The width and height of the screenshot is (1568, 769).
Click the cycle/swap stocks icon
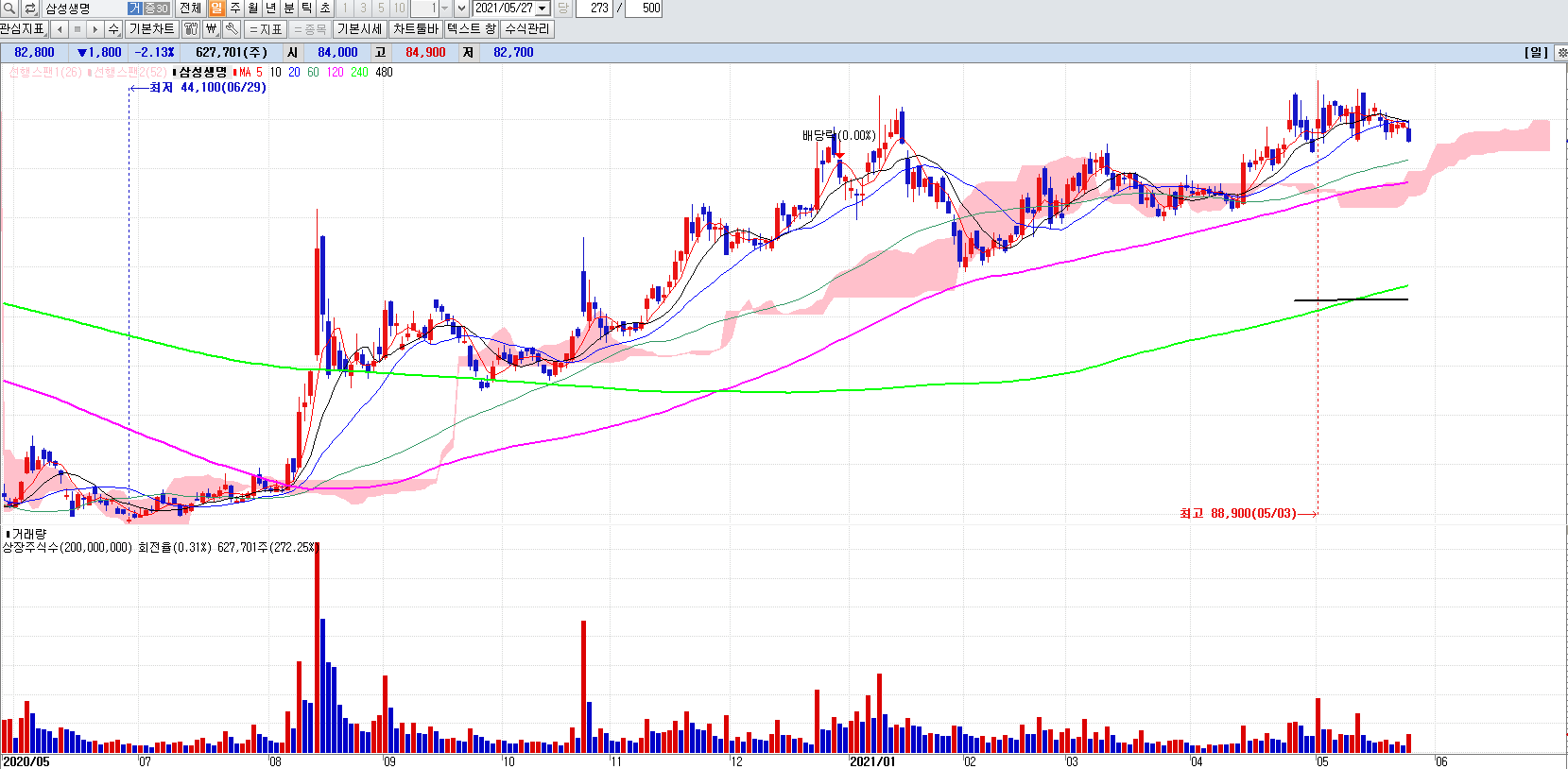(30, 9)
